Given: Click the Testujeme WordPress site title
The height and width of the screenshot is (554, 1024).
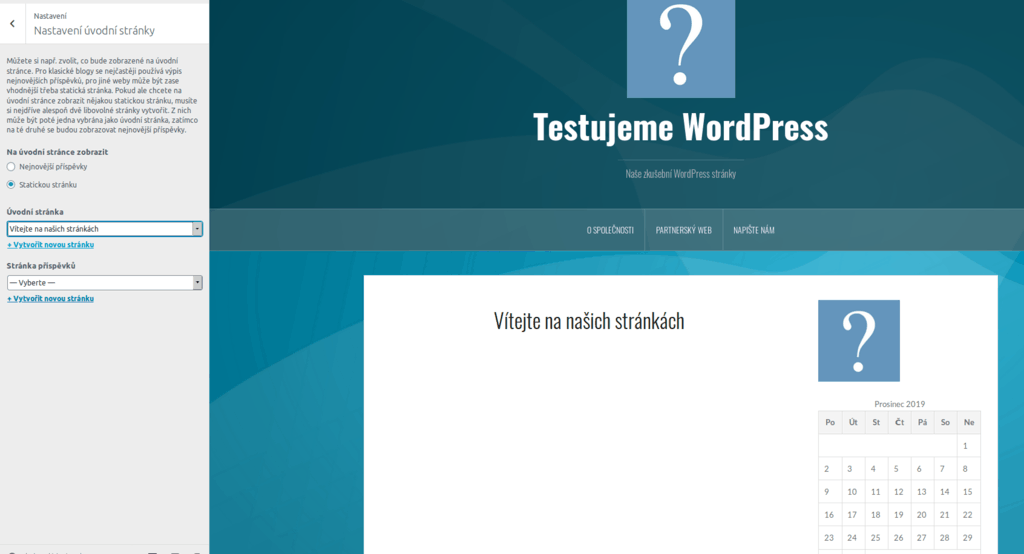Looking at the screenshot, I should [x=680, y=127].
